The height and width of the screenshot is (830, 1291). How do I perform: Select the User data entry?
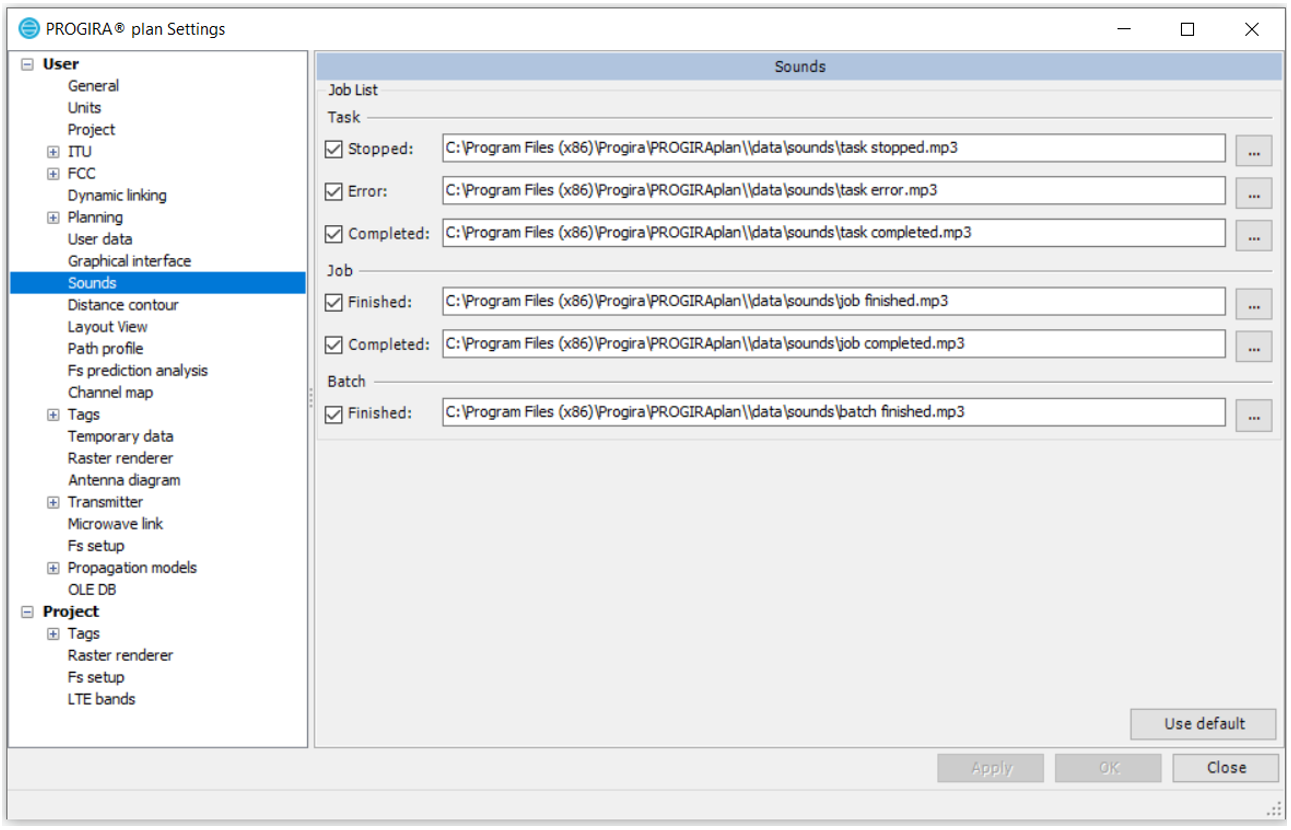[99, 240]
